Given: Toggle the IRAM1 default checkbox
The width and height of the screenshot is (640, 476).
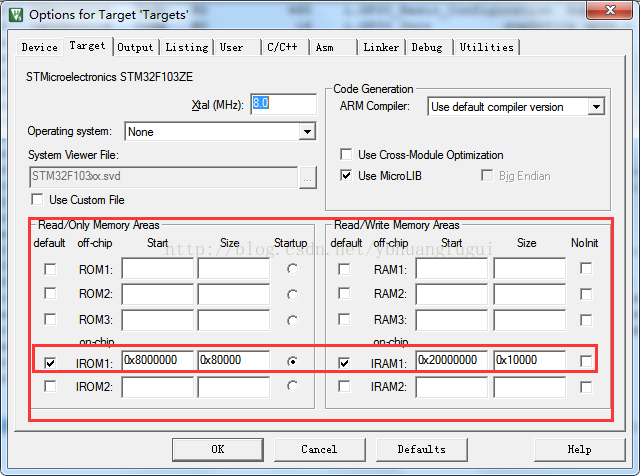Looking at the screenshot, I should [x=344, y=363].
